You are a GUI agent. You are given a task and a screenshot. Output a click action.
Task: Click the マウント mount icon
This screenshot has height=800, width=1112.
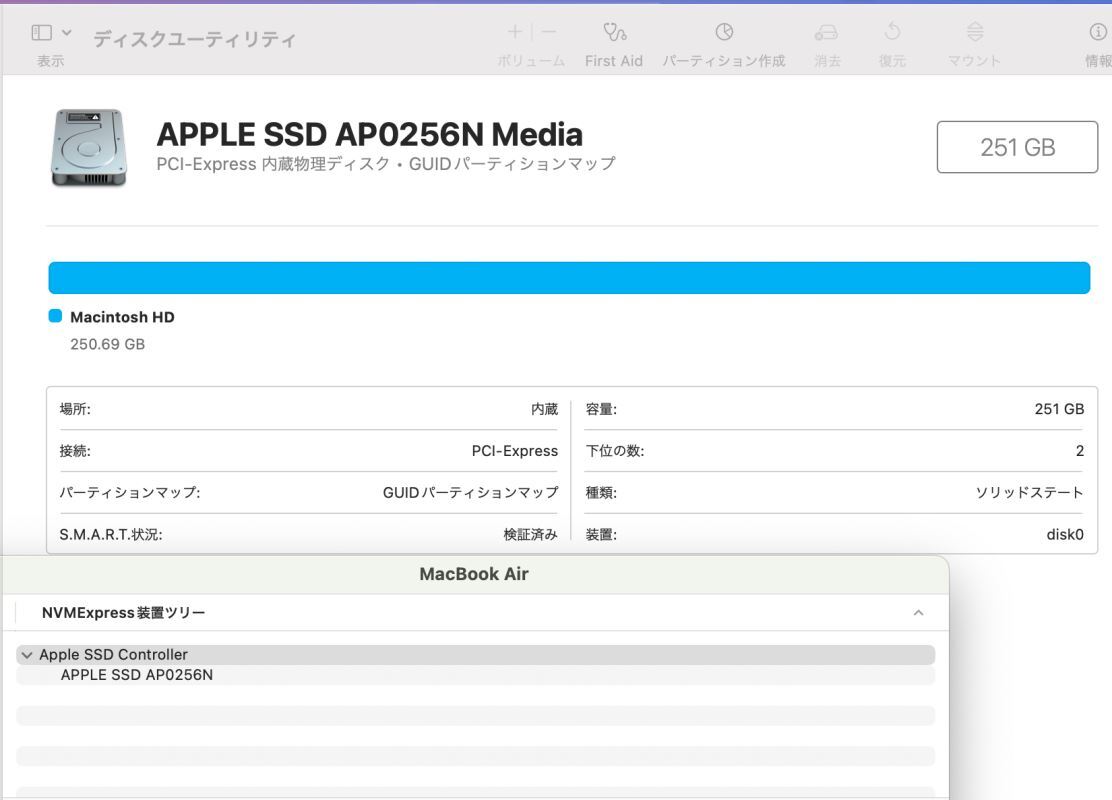coord(975,32)
